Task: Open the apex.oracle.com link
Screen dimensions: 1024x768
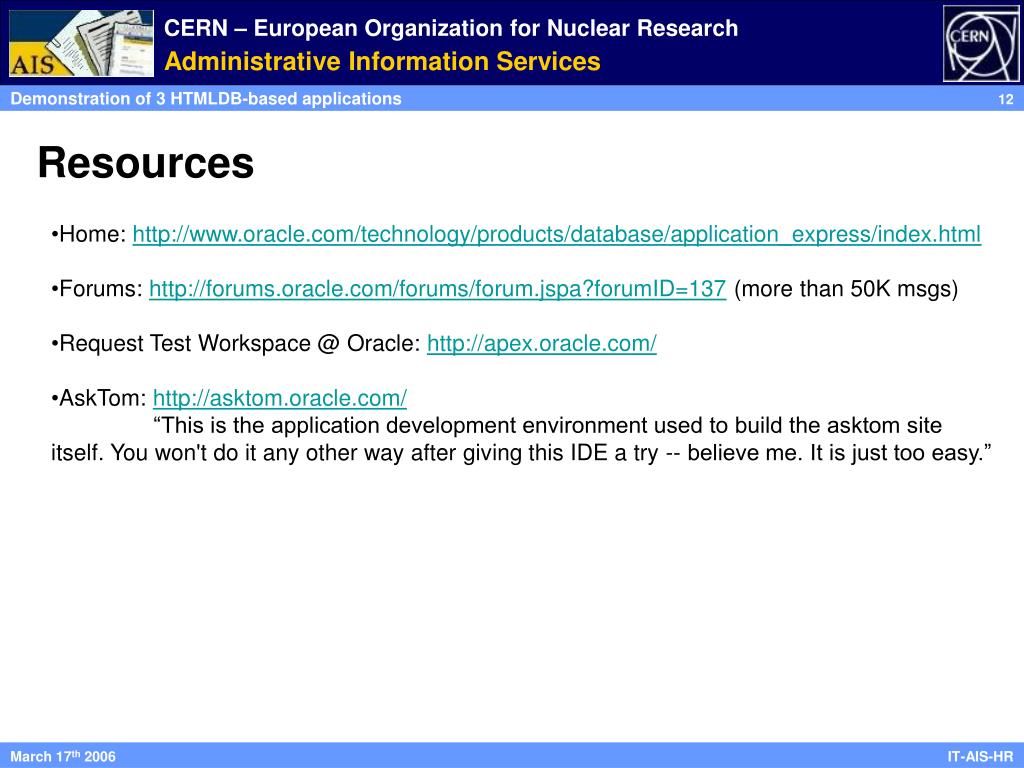Action: tap(542, 344)
